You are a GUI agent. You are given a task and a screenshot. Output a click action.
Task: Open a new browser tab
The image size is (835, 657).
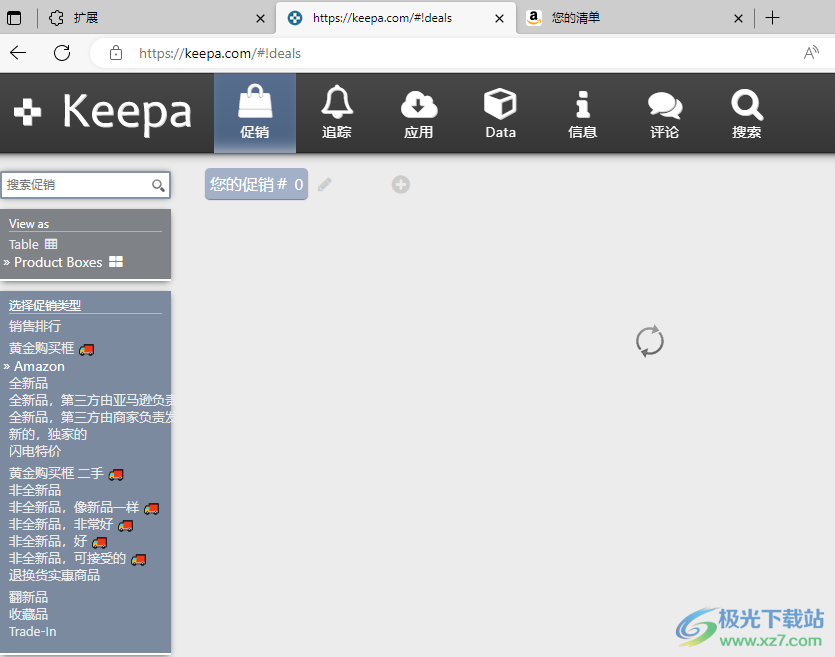(x=772, y=18)
